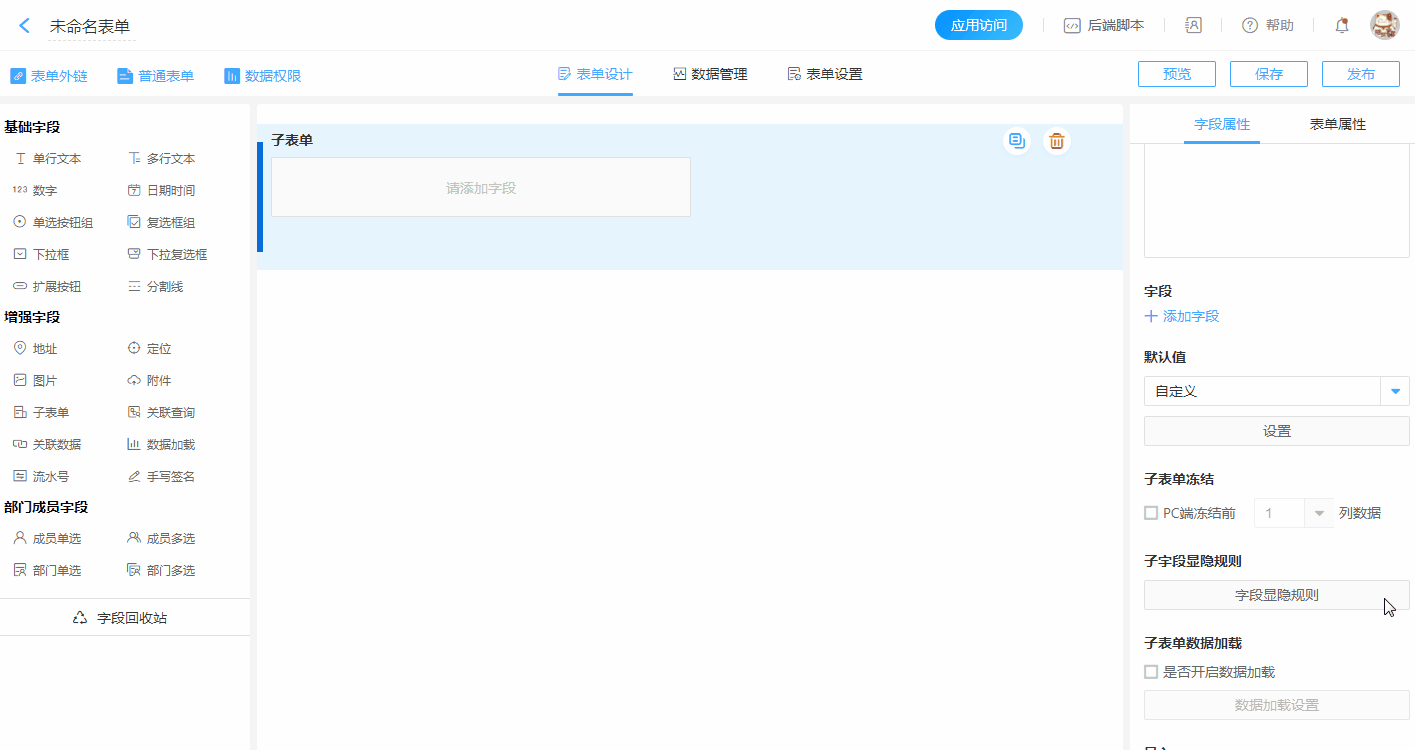Expand the 默认值 自定义 dropdown
Image resolution: width=1415 pixels, height=750 pixels.
(x=1395, y=391)
